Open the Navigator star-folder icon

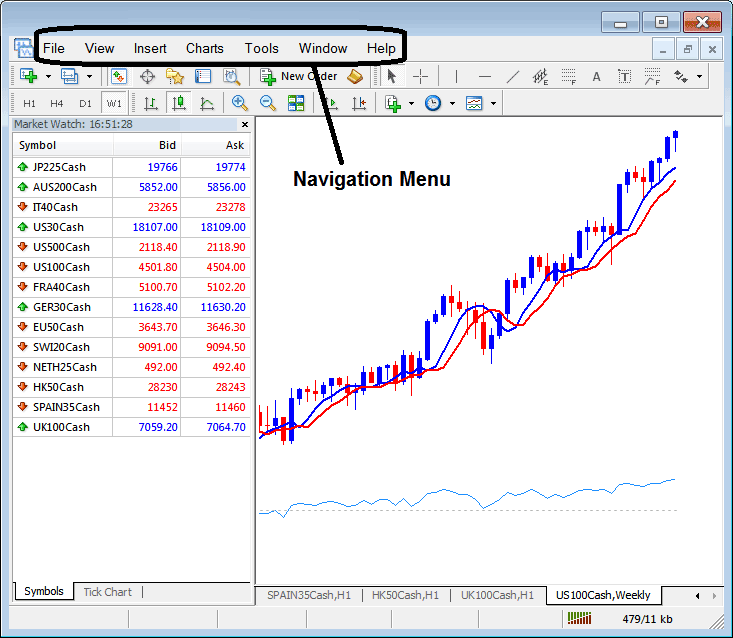tap(175, 76)
